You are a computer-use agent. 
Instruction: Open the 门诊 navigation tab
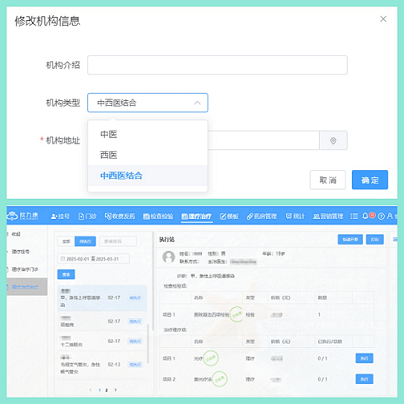click(x=87, y=216)
